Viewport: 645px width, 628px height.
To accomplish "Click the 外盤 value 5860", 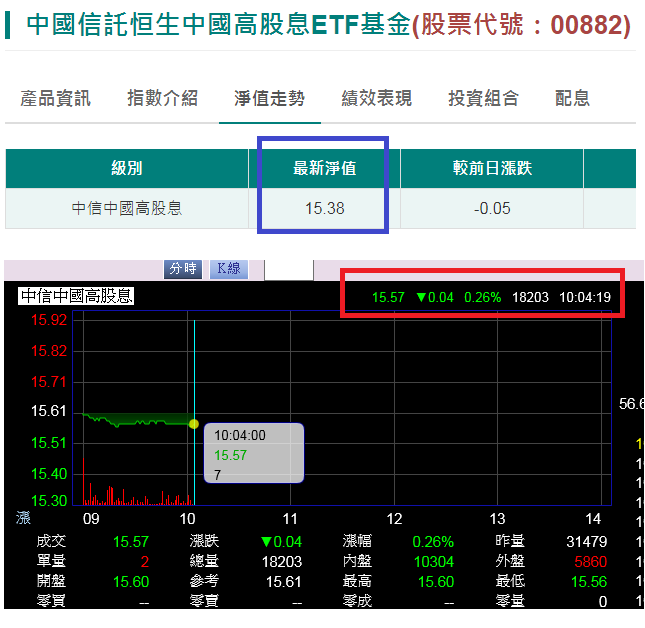I will [x=591, y=562].
